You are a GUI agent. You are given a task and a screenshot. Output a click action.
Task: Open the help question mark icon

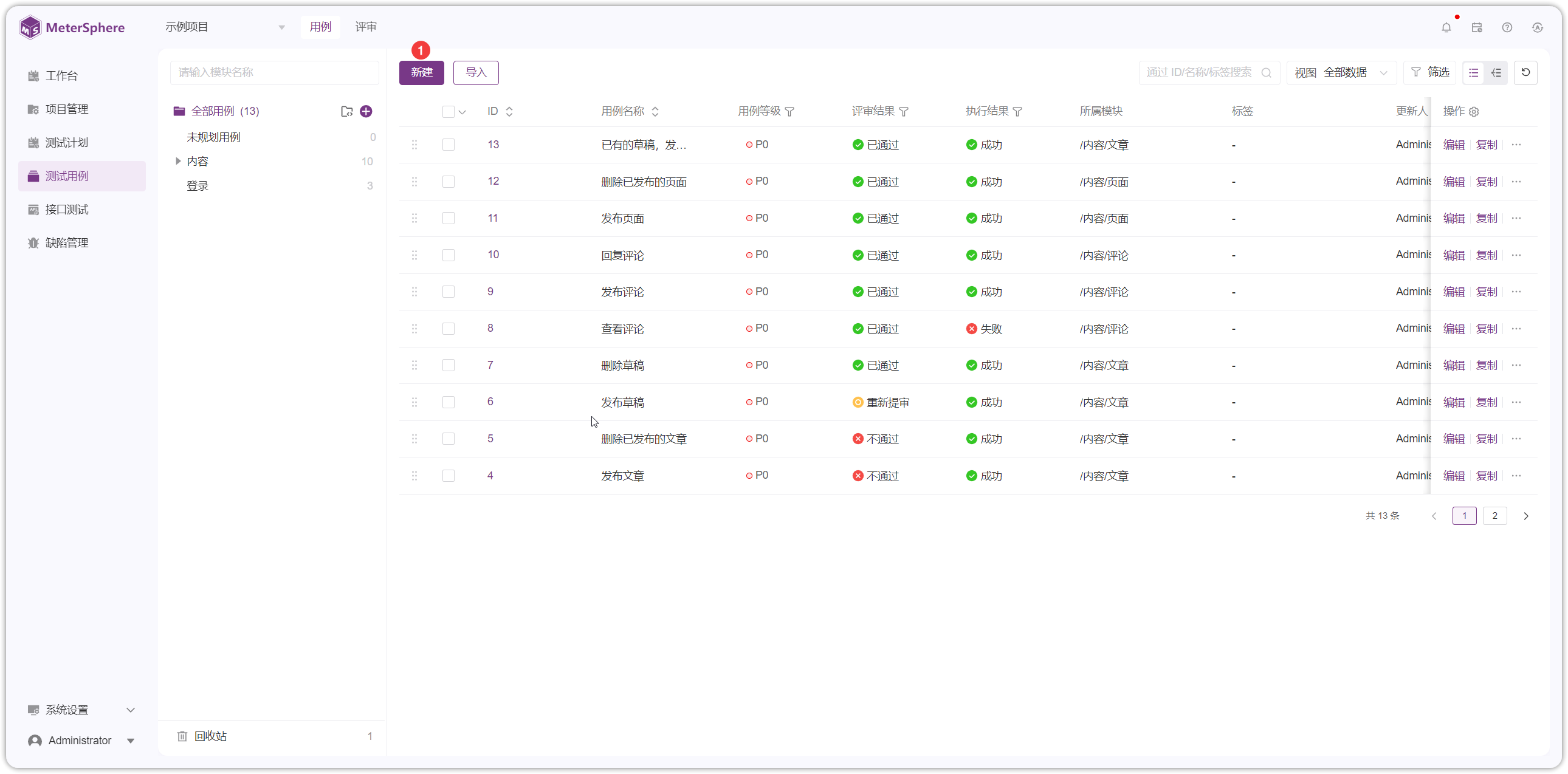point(1507,27)
